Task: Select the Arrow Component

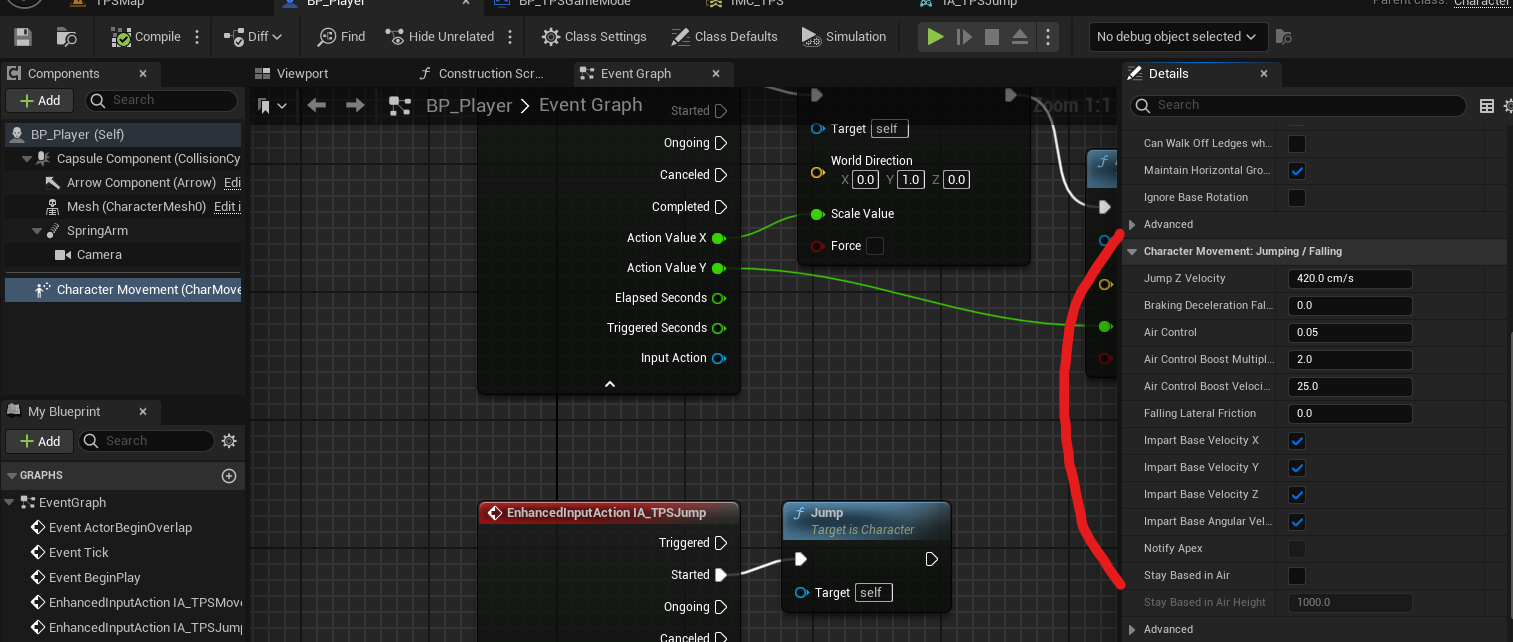Action: (x=141, y=183)
